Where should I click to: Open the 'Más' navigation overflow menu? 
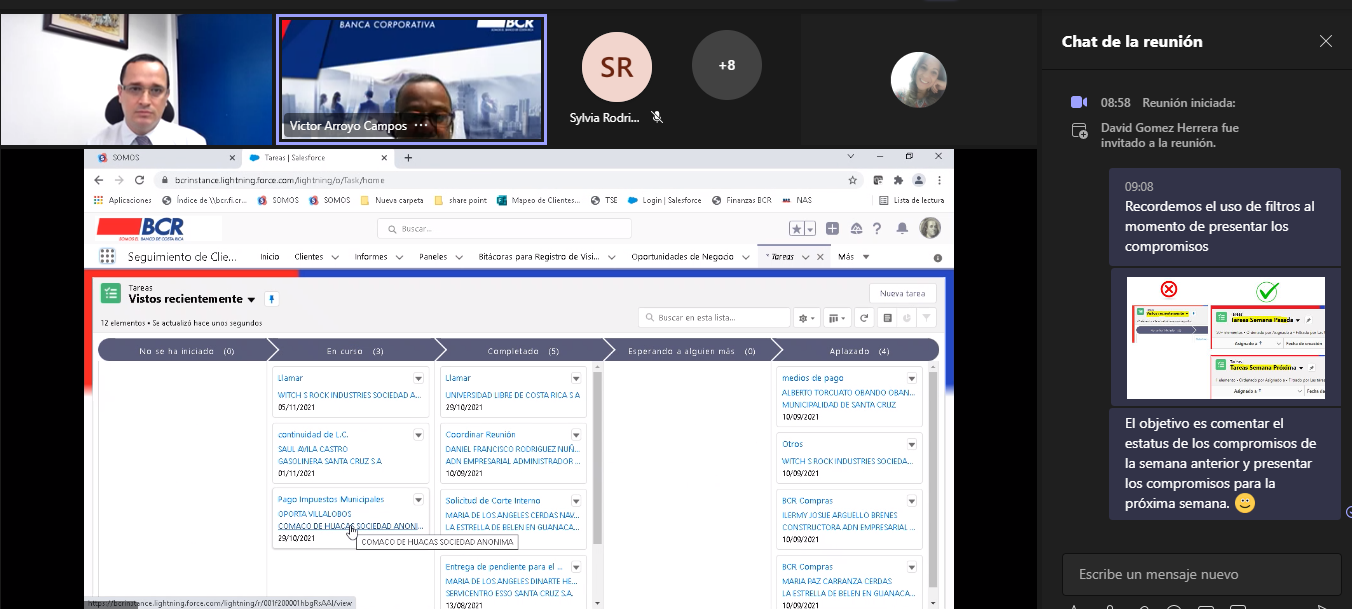(x=853, y=257)
